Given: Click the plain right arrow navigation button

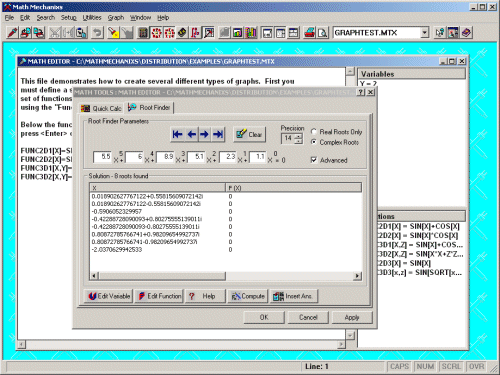Looking at the screenshot, I should tap(205, 134).
